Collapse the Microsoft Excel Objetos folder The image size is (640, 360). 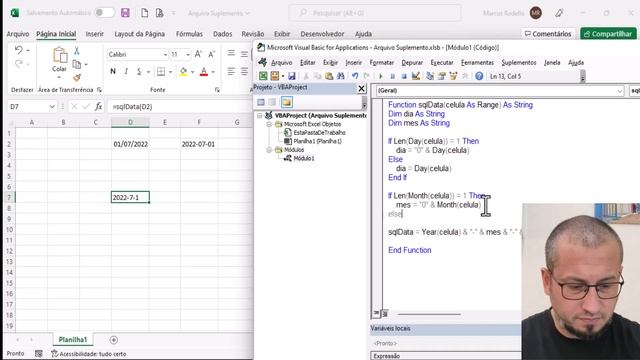(269, 124)
